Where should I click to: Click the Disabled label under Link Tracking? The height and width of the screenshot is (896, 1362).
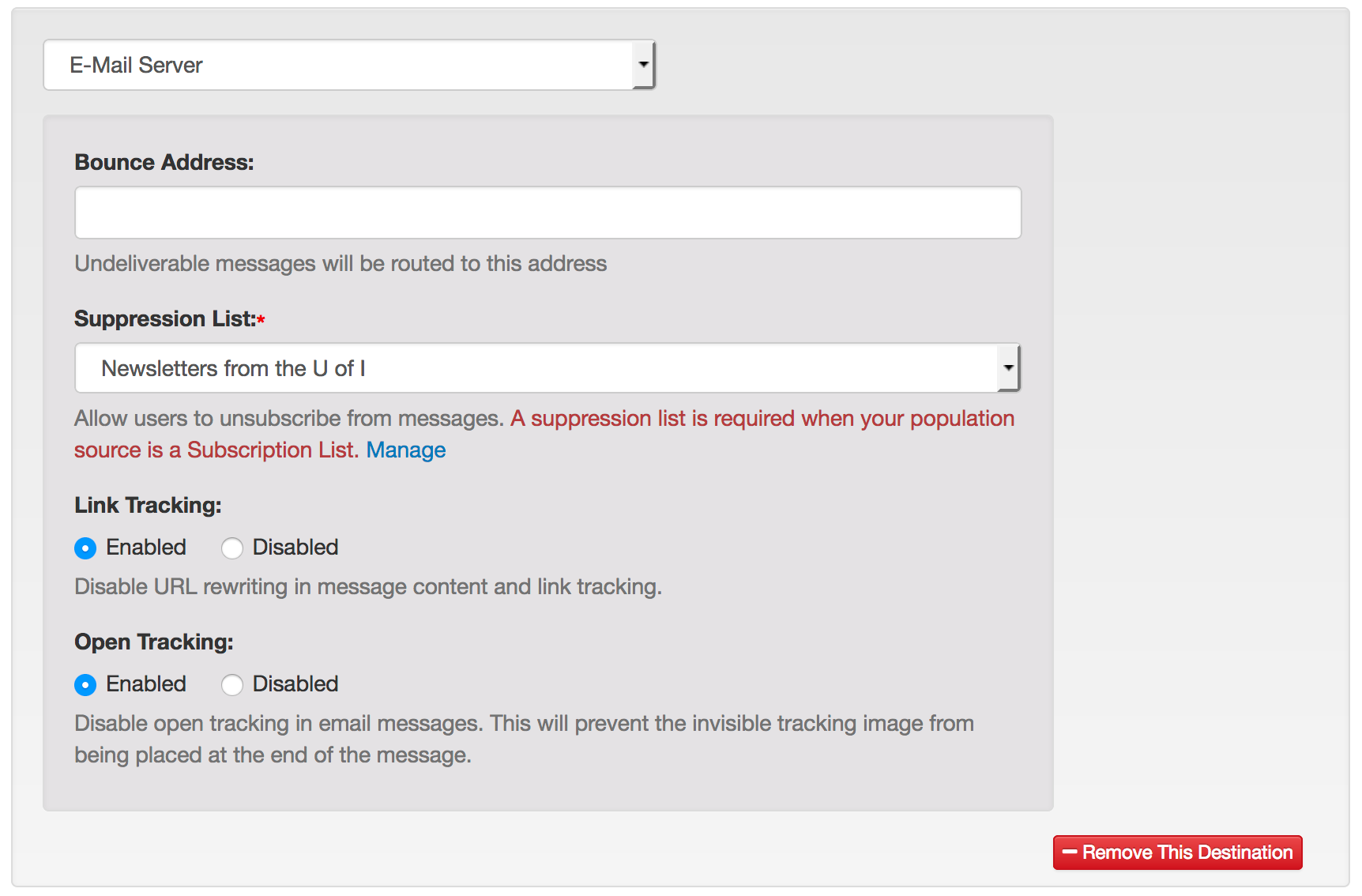pyautogui.click(x=295, y=548)
